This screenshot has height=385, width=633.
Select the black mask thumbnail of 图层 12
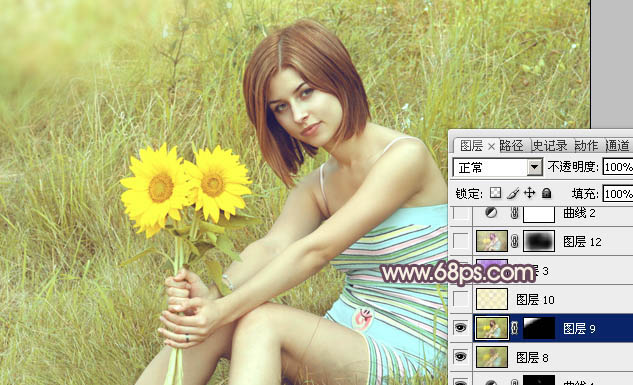(x=539, y=241)
